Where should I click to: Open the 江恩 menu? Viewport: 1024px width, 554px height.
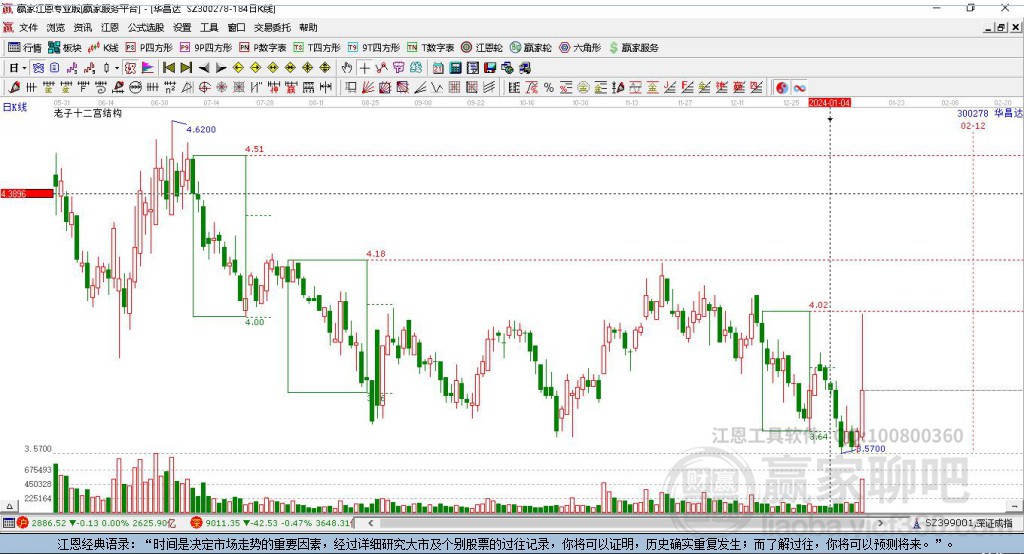110,27
